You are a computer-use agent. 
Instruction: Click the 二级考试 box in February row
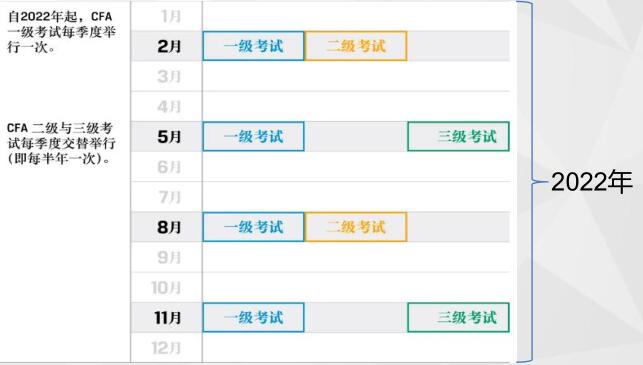[356, 46]
